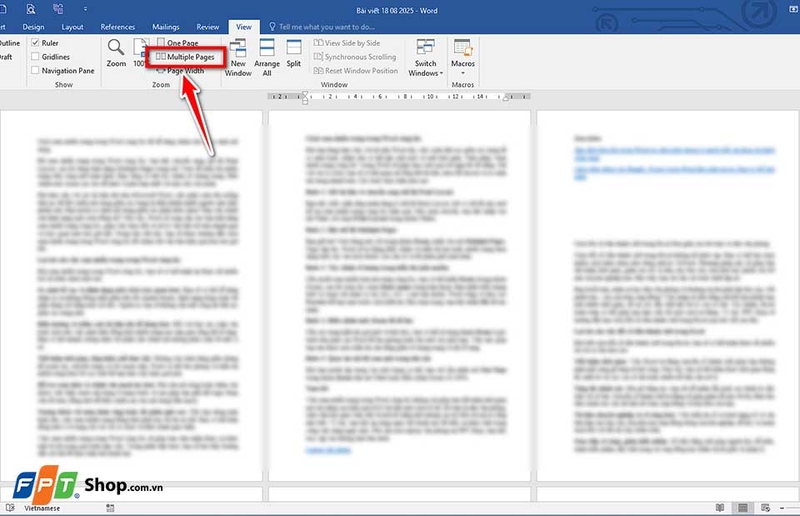Choose One Page zoom view
The height and width of the screenshot is (516, 800).
(x=178, y=43)
